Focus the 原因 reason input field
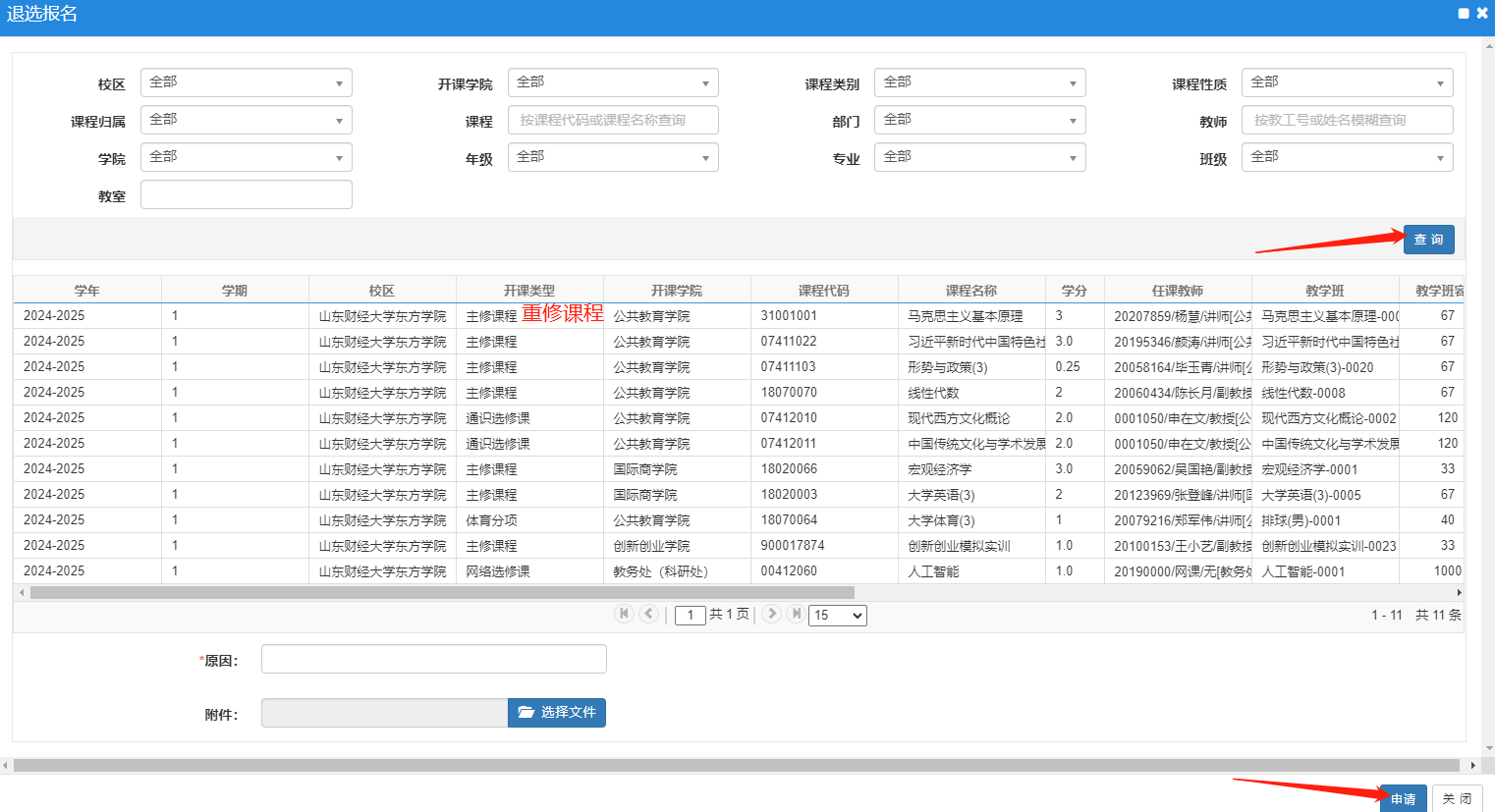 433,659
